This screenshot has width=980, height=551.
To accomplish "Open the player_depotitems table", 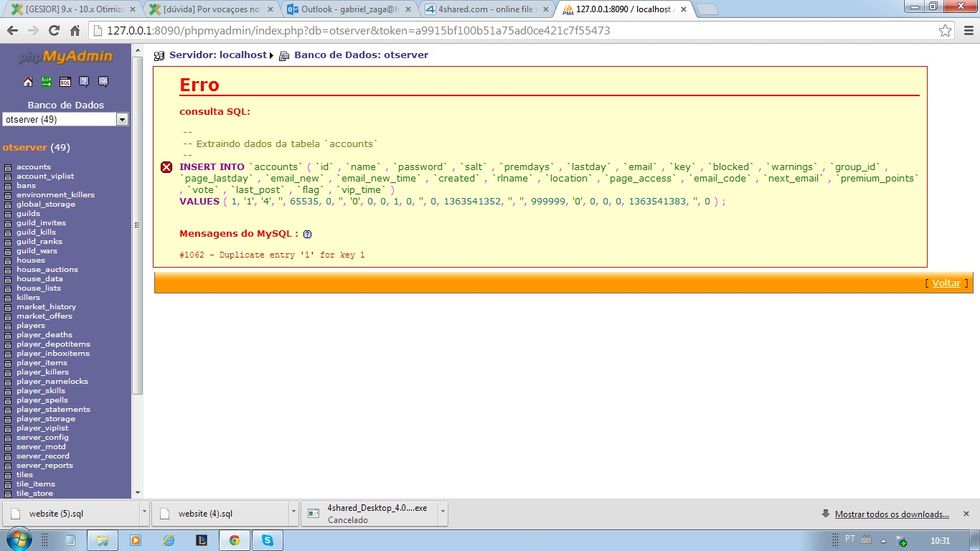I will 53,344.
